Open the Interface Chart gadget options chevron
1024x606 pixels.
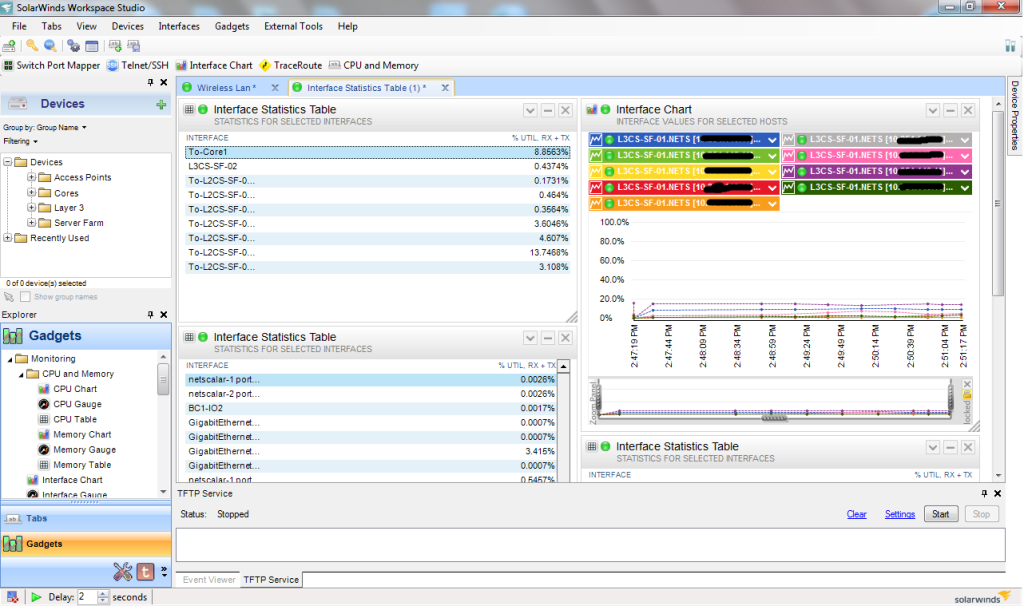pyautogui.click(x=933, y=110)
